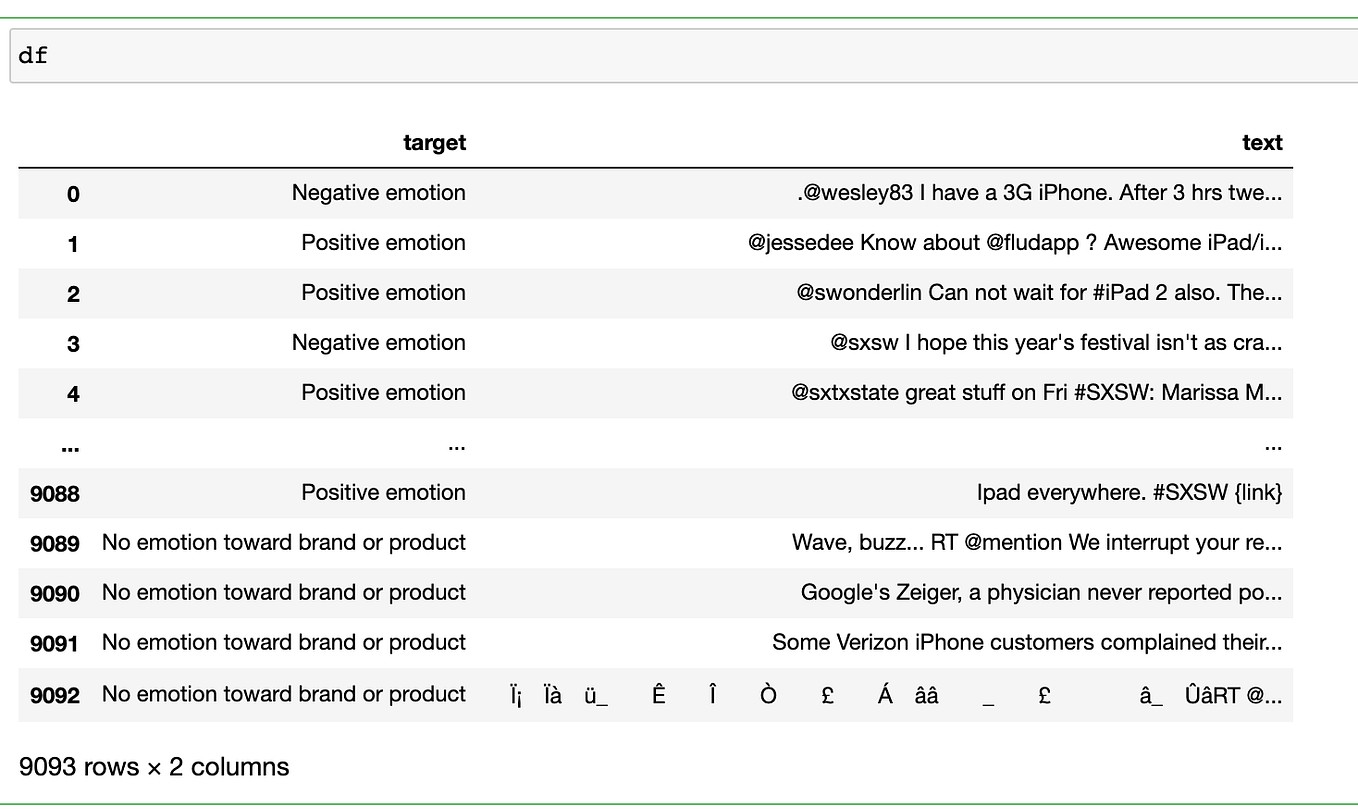1358x809 pixels.
Task: Click Google's Zeiger tweet text cell
Action: click(1041, 593)
